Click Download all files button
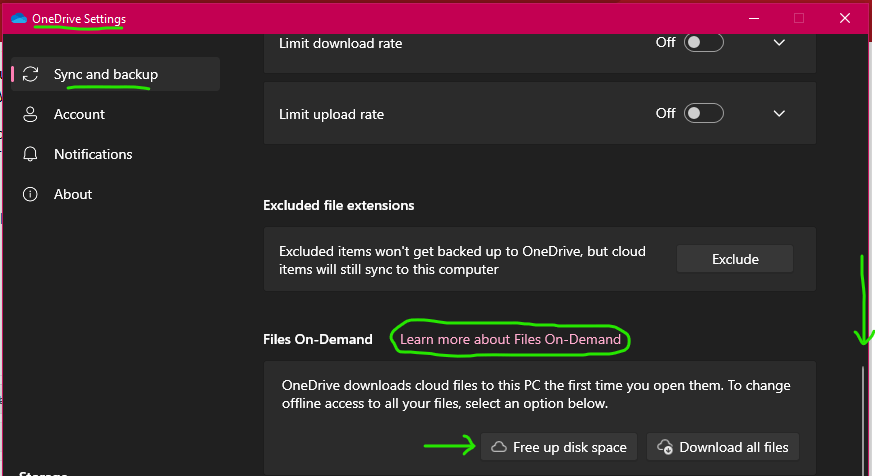This screenshot has height=476, width=875. (723, 447)
